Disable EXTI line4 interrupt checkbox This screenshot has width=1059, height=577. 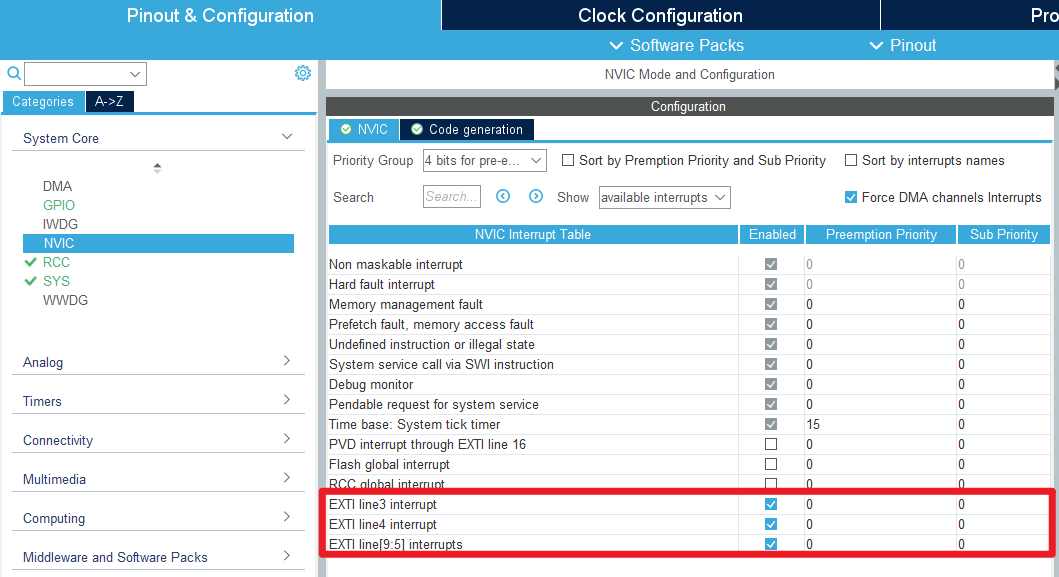click(x=771, y=524)
